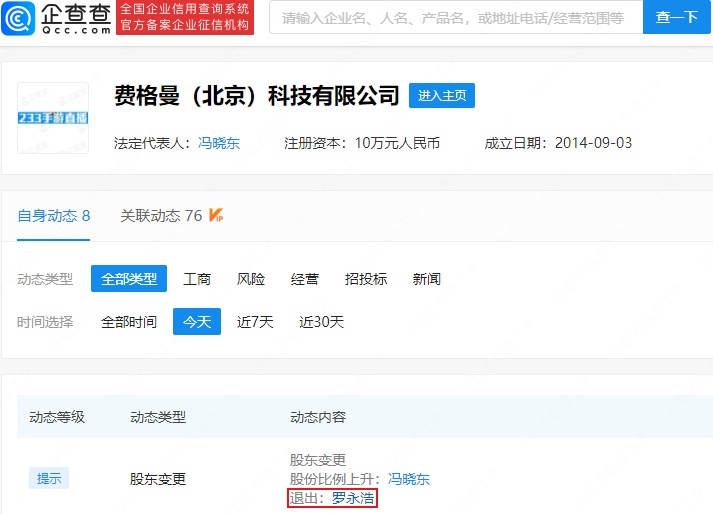
Task: Open exited shareholder 罗永浩 link
Action: (353, 498)
